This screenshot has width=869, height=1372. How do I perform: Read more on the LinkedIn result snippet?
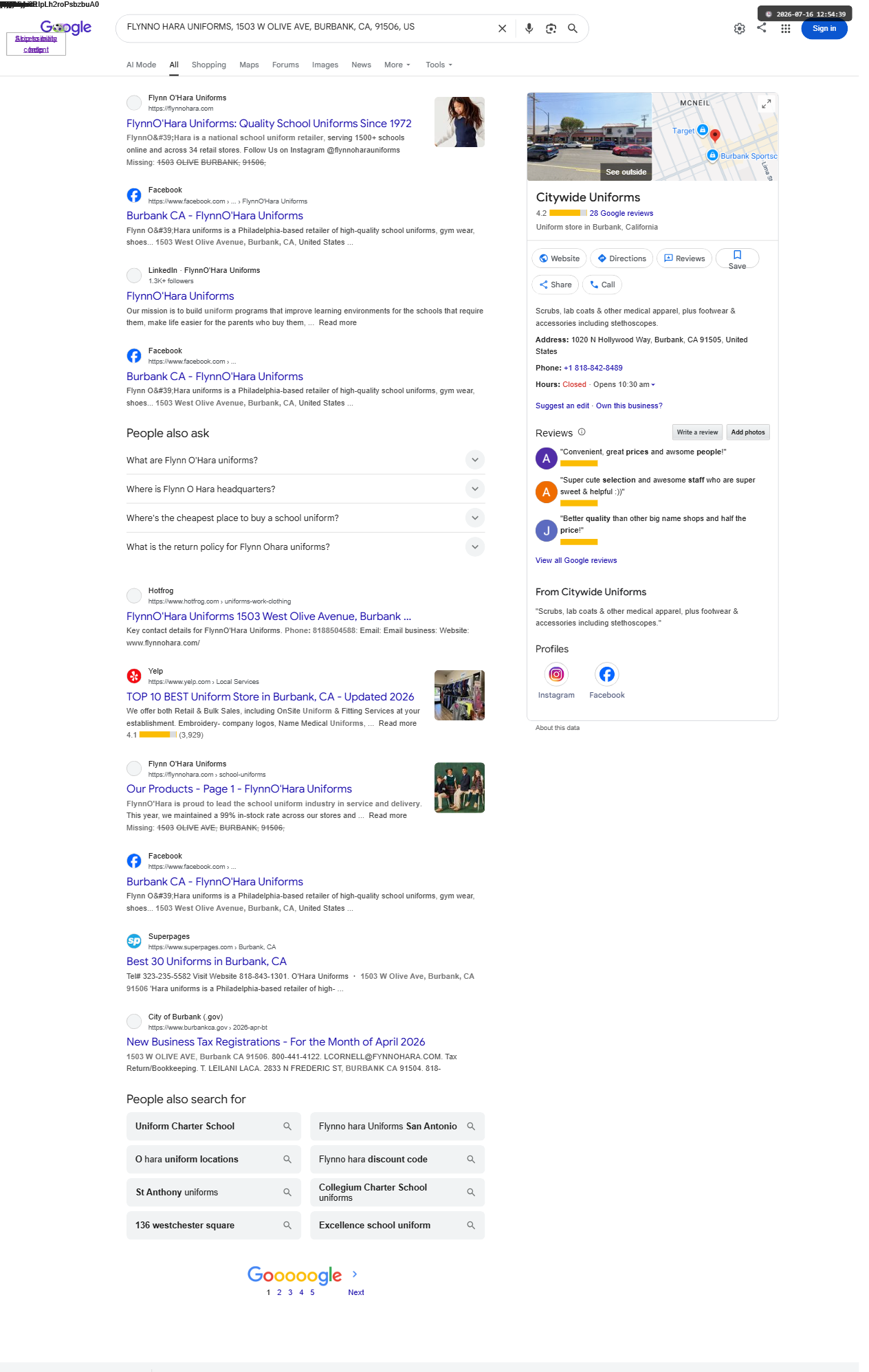click(x=338, y=322)
